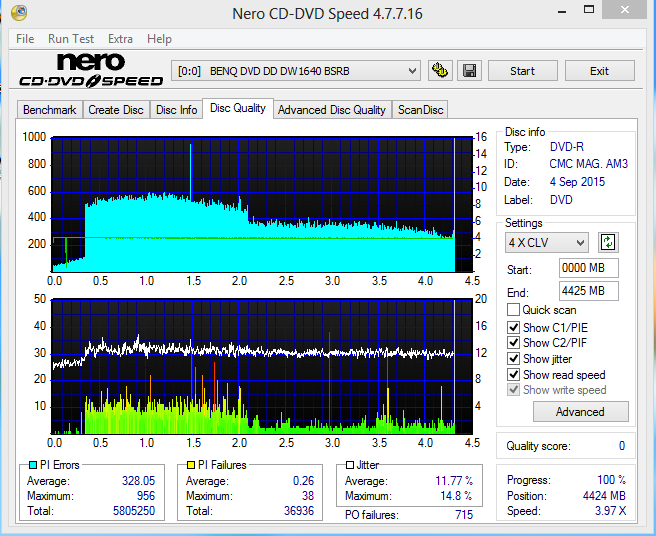Click Jitter maximum value 14.8 %
Screen dimensions: 656x536
click(456, 496)
